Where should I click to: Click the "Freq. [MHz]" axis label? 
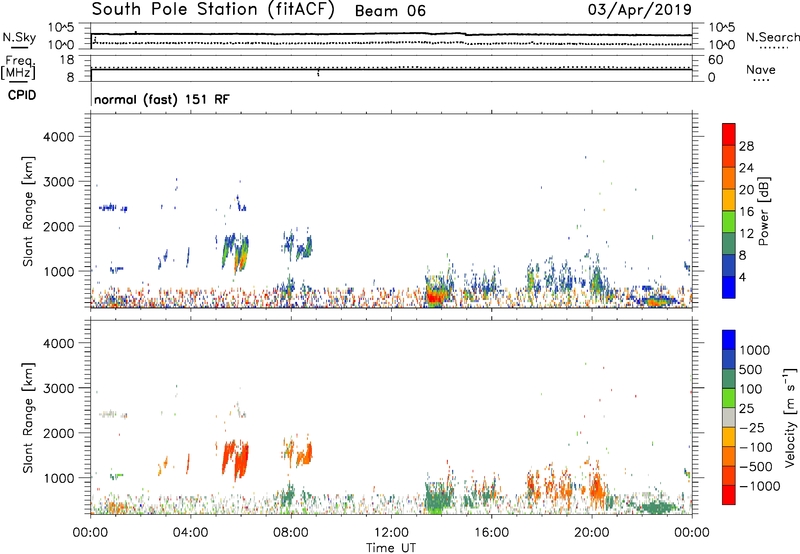point(18,68)
